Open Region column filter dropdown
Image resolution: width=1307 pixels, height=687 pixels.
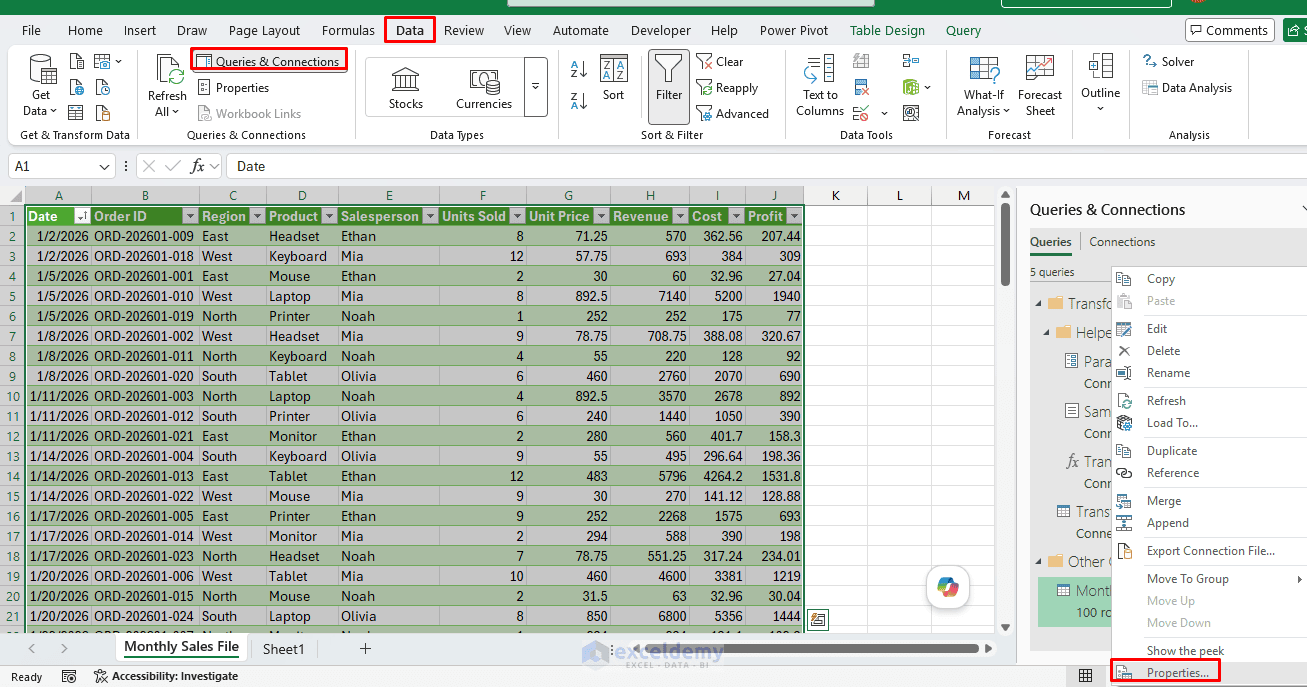(256, 216)
